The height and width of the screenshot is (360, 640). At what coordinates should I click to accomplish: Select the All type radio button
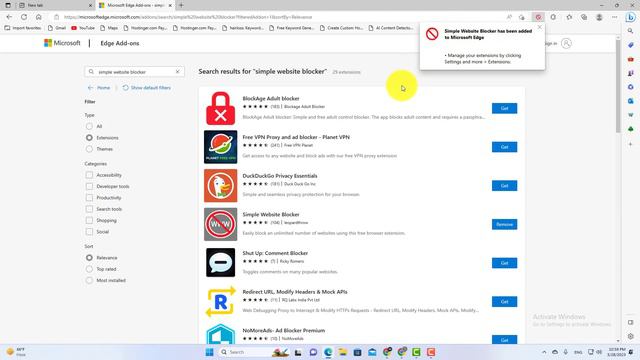[x=89, y=126]
